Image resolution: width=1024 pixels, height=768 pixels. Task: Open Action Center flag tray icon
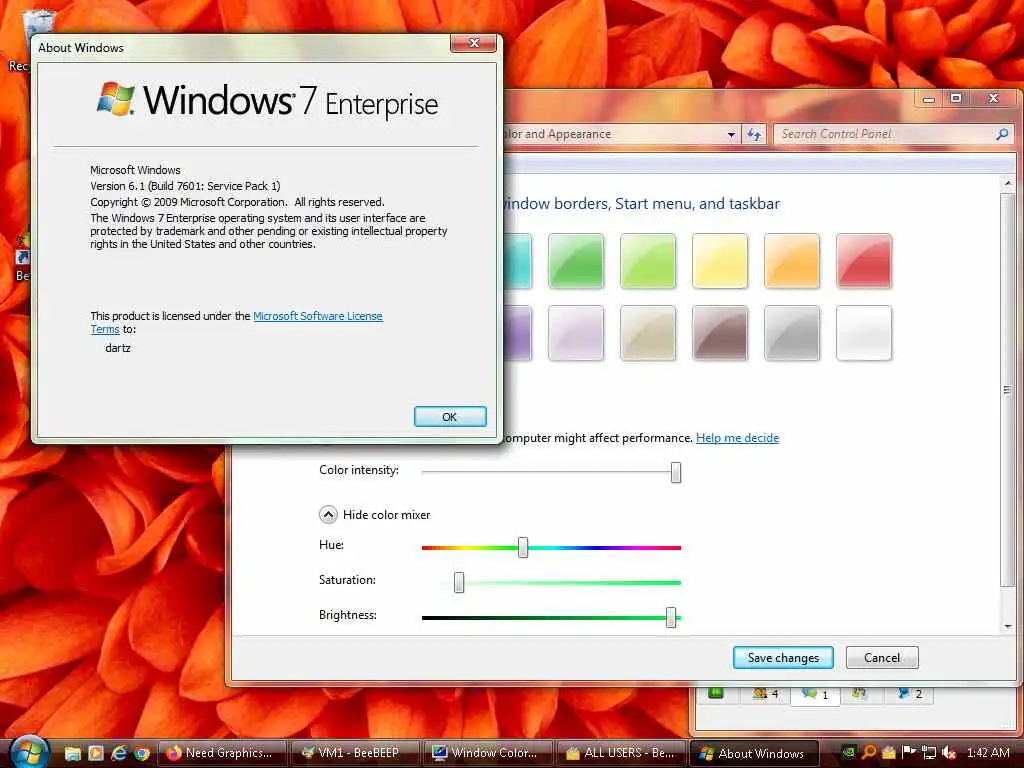point(908,753)
